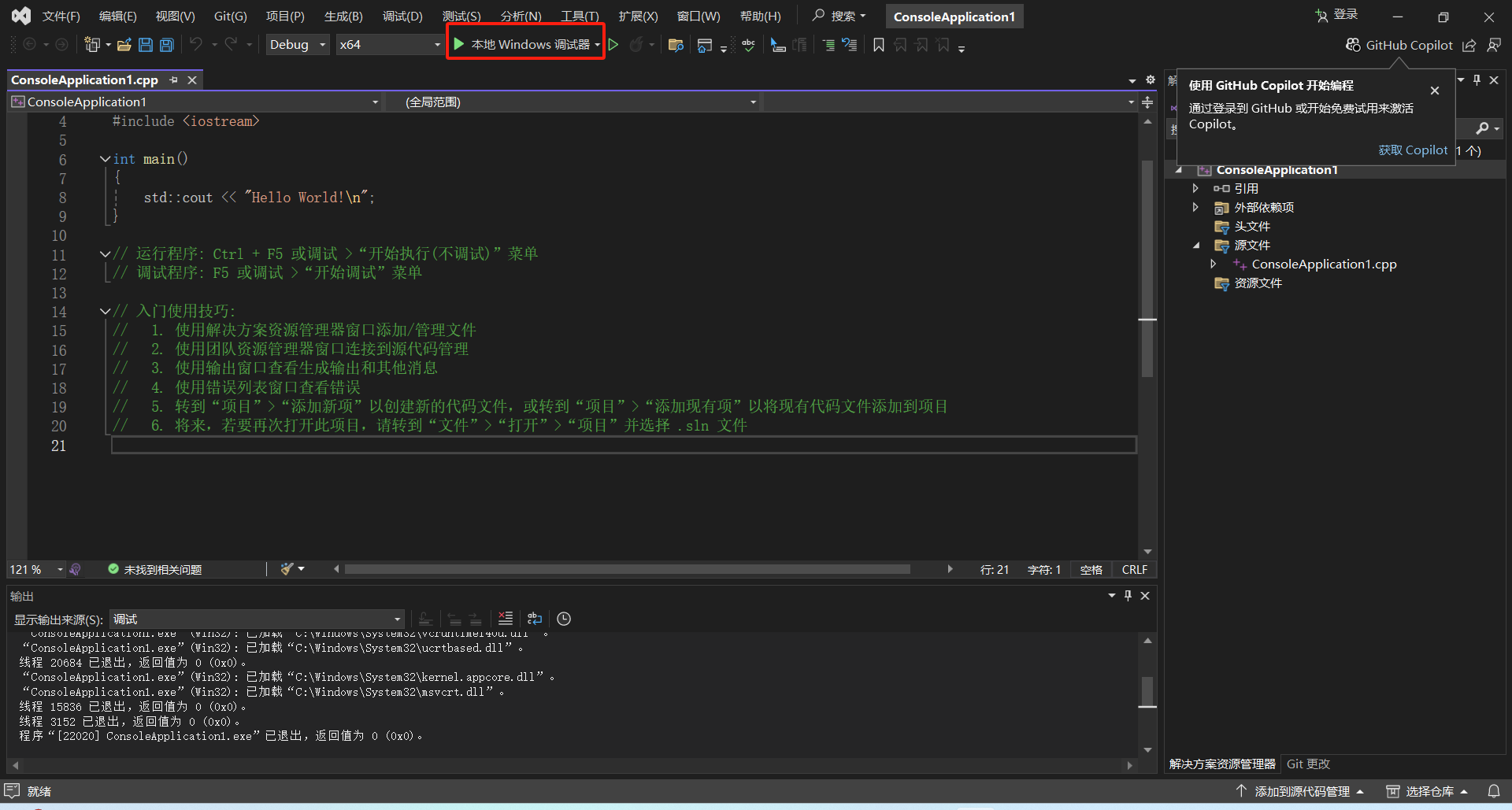Open the 帮助(H) menu
1512x810 pixels.
[760, 16]
